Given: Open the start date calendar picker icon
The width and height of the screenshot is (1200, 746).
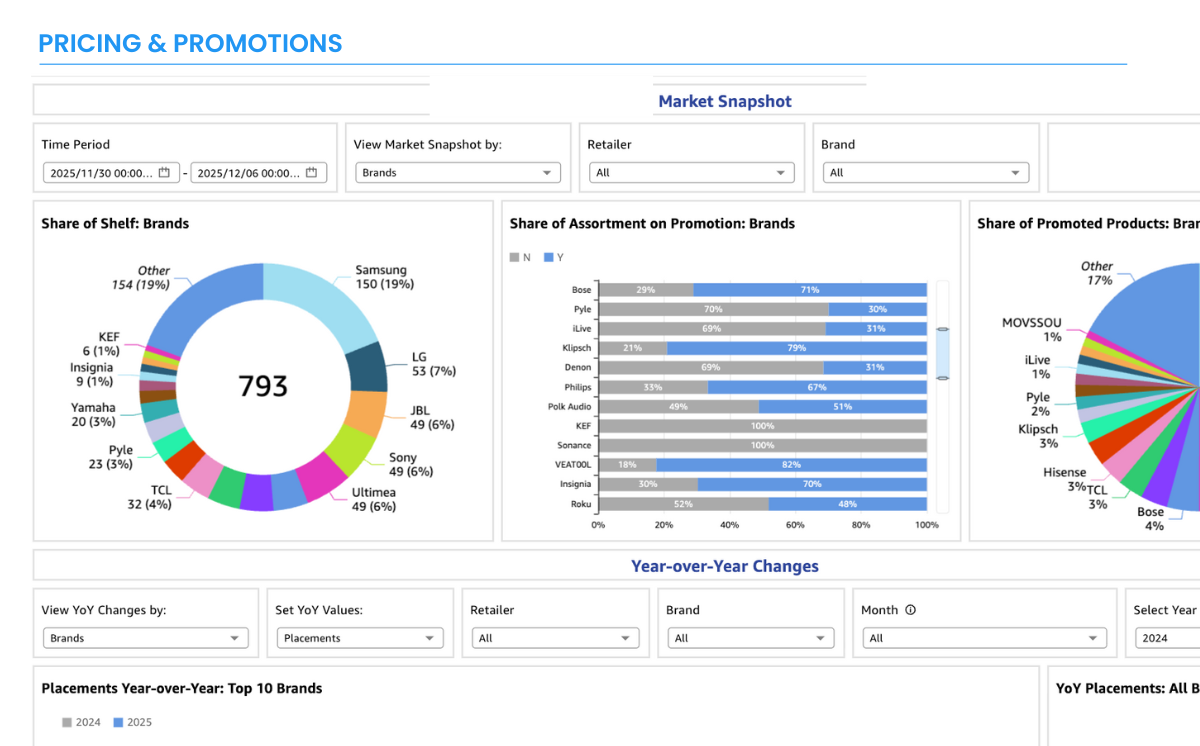Looking at the screenshot, I should tap(164, 173).
